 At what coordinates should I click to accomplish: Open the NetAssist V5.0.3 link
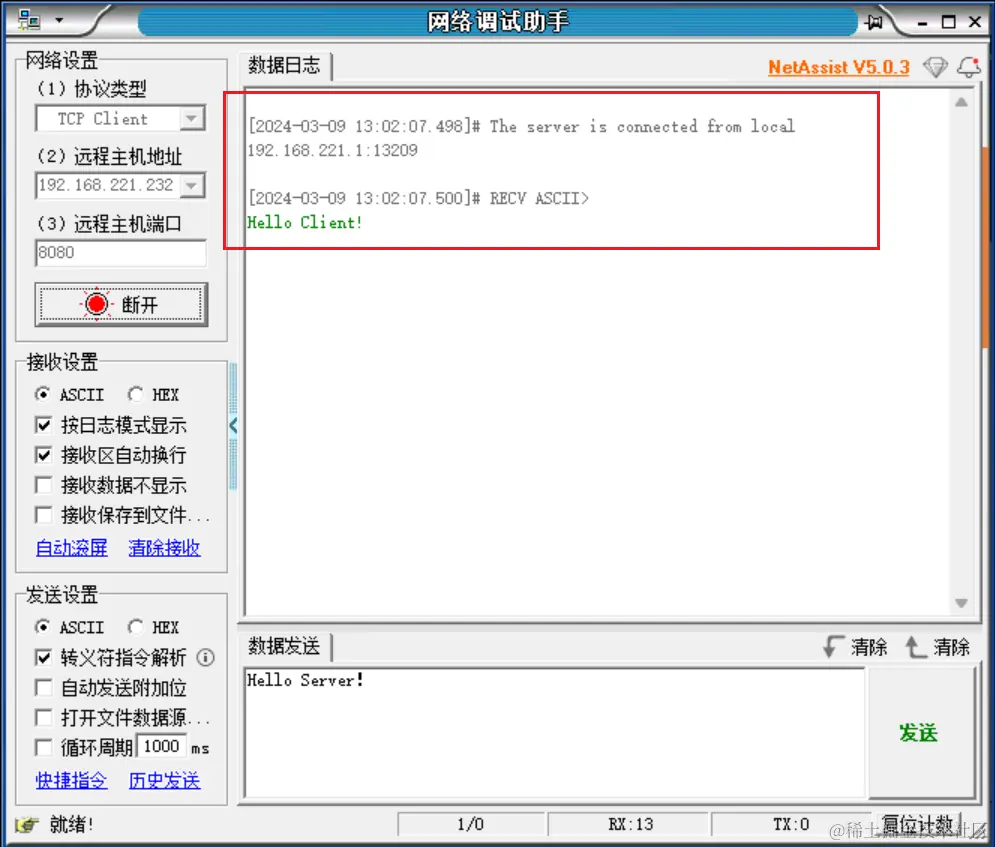[838, 67]
